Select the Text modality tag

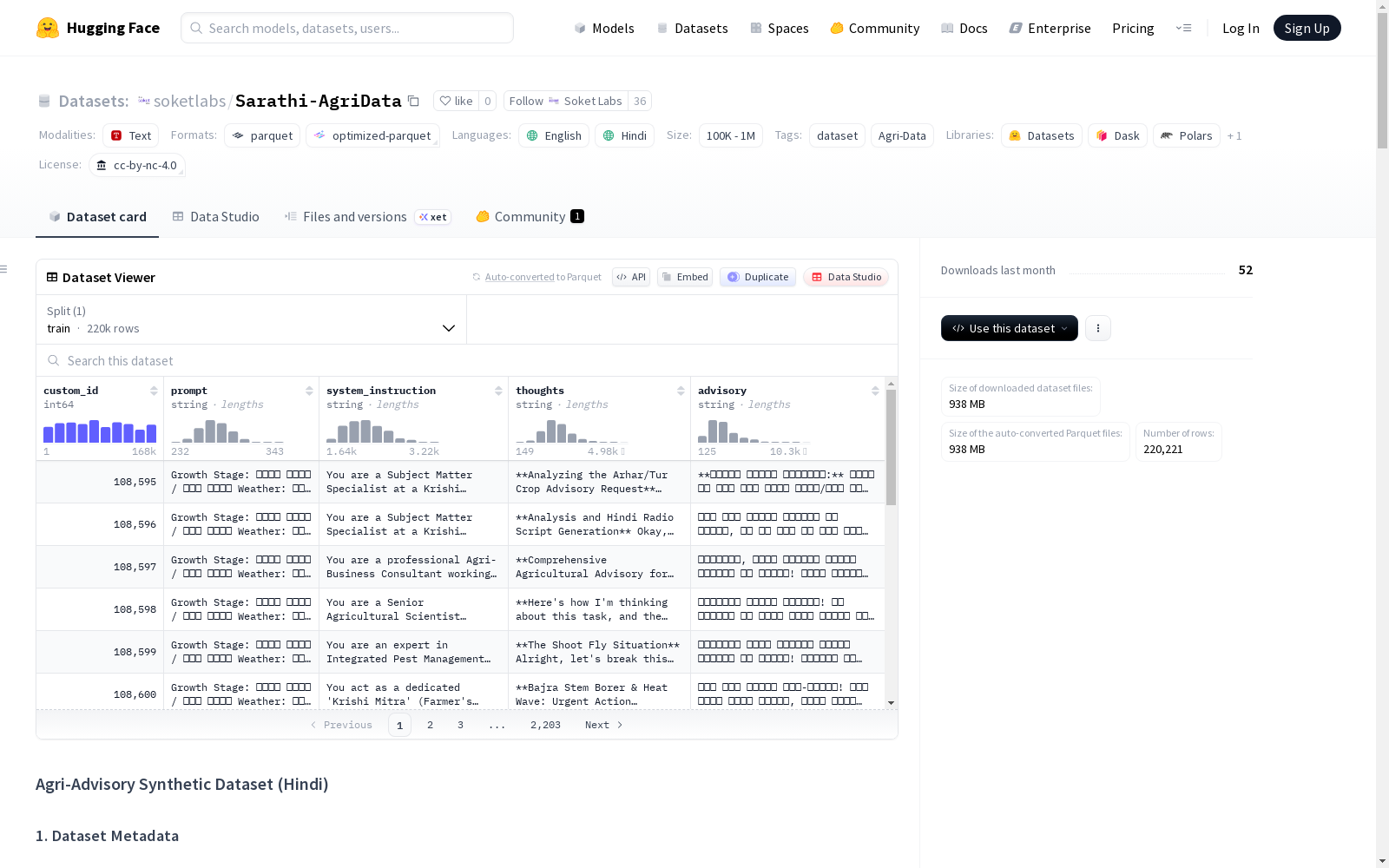[x=130, y=135]
